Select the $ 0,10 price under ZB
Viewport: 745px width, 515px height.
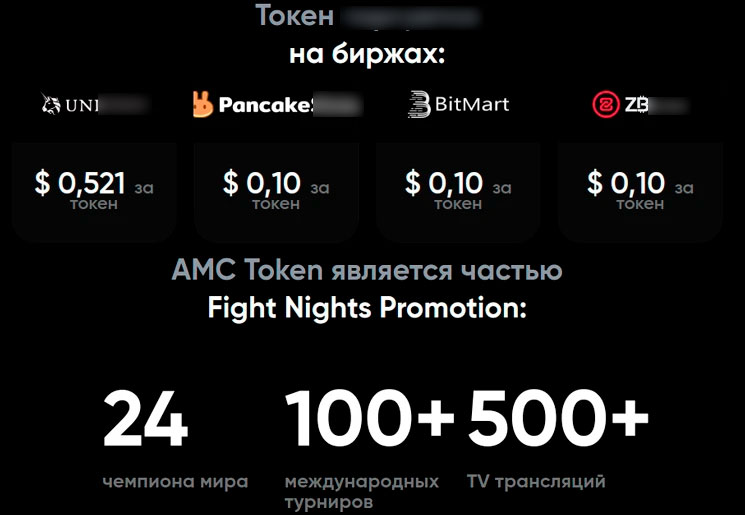coord(626,183)
